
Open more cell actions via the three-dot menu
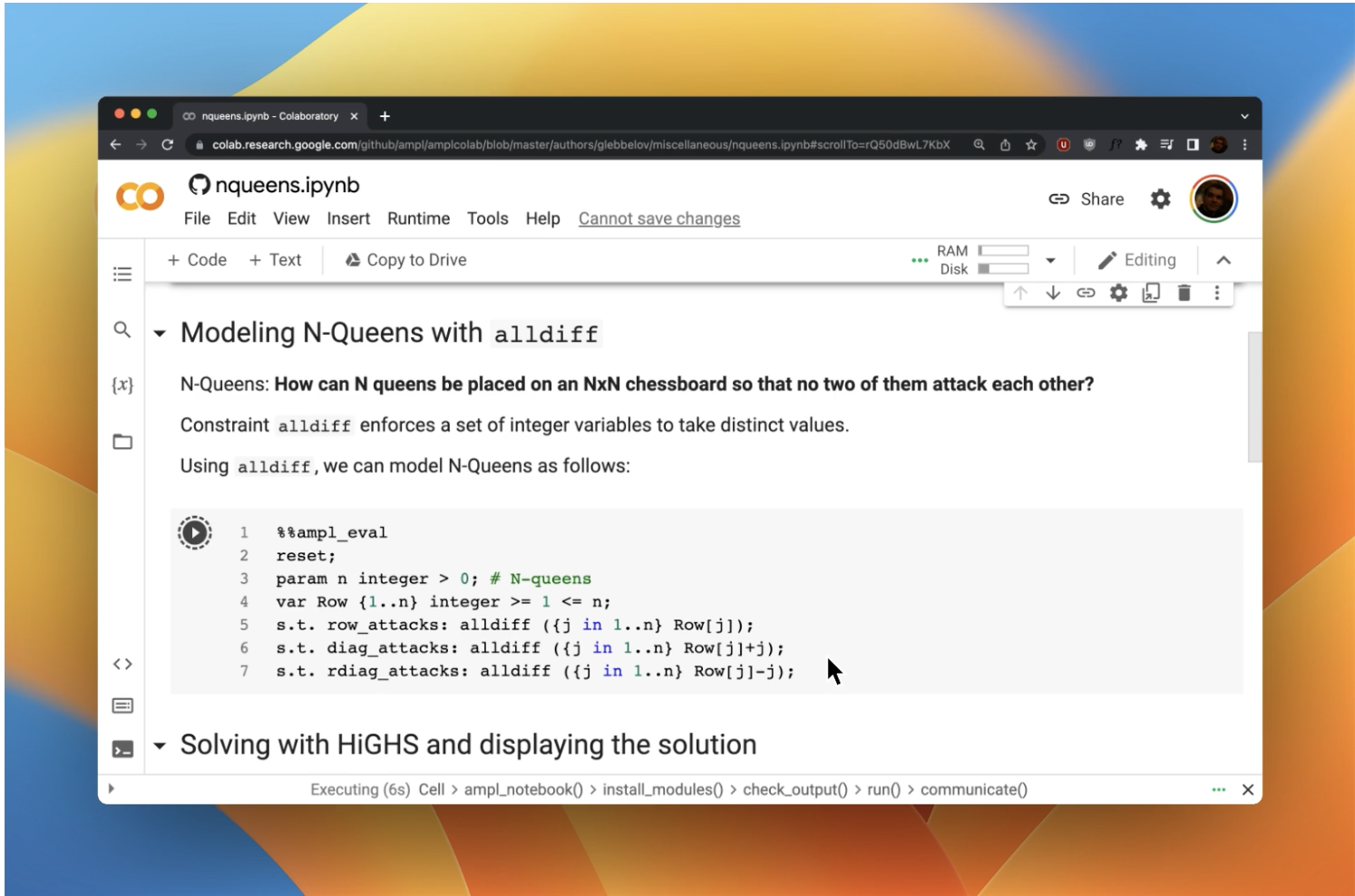(1217, 293)
